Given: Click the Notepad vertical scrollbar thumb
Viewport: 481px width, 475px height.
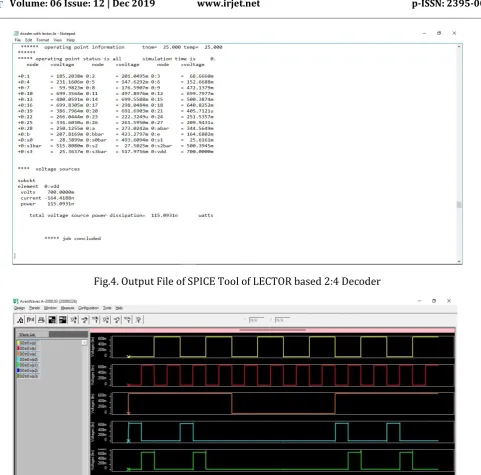Looking at the screenshot, I should coord(459,205).
